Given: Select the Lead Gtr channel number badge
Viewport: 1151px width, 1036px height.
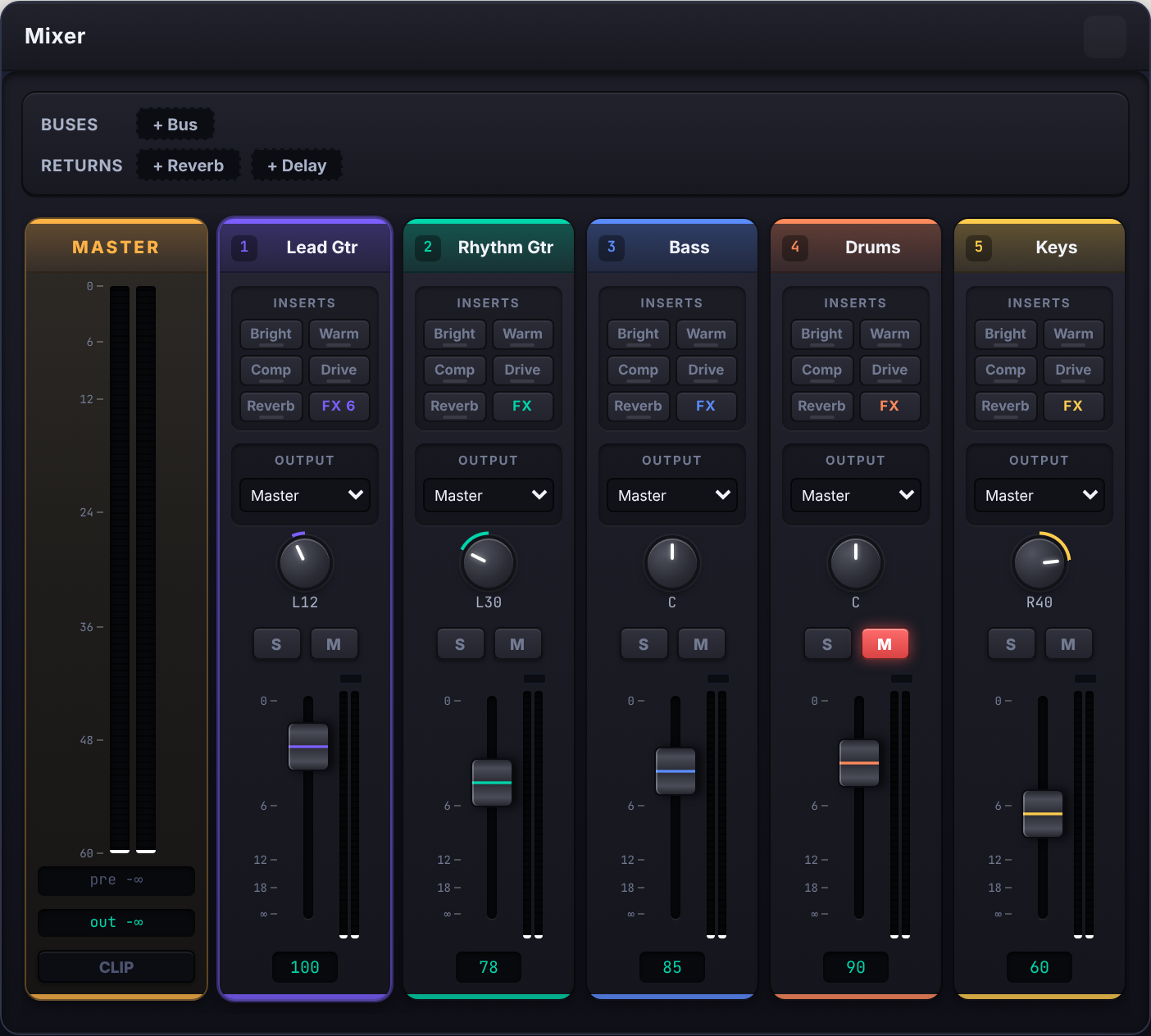Looking at the screenshot, I should tap(244, 248).
